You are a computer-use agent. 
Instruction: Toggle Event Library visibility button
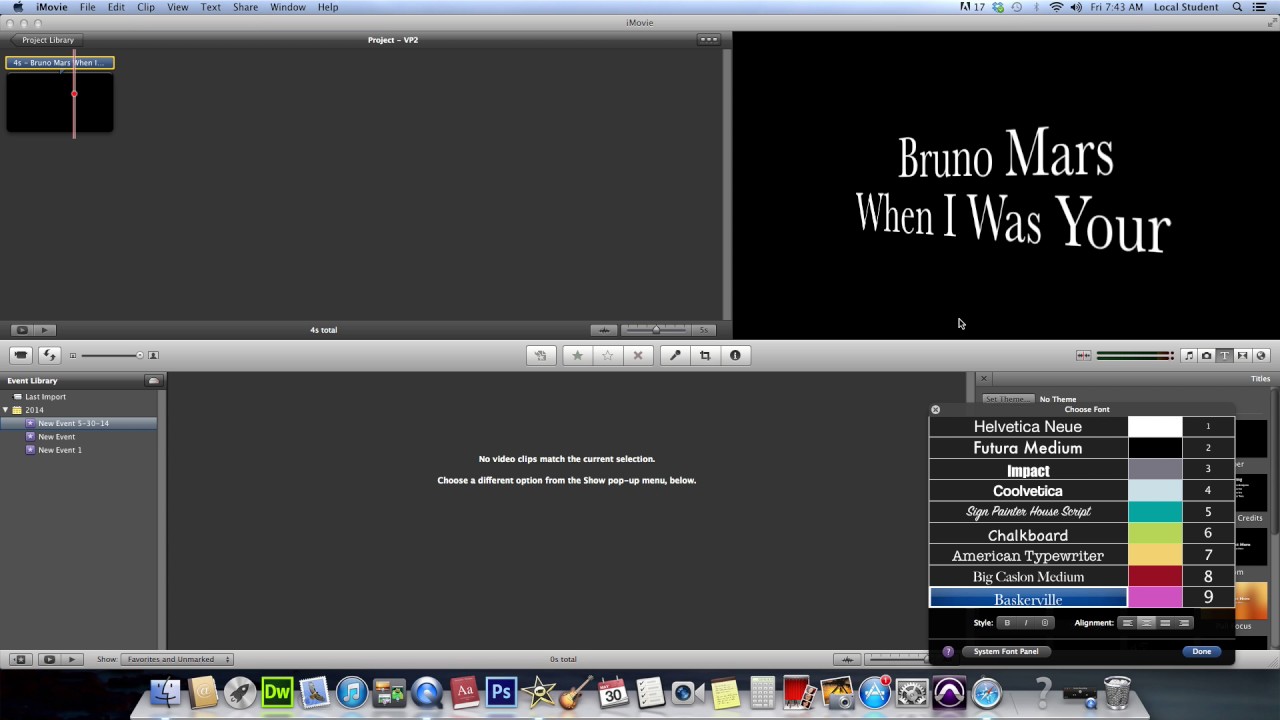click(x=19, y=659)
